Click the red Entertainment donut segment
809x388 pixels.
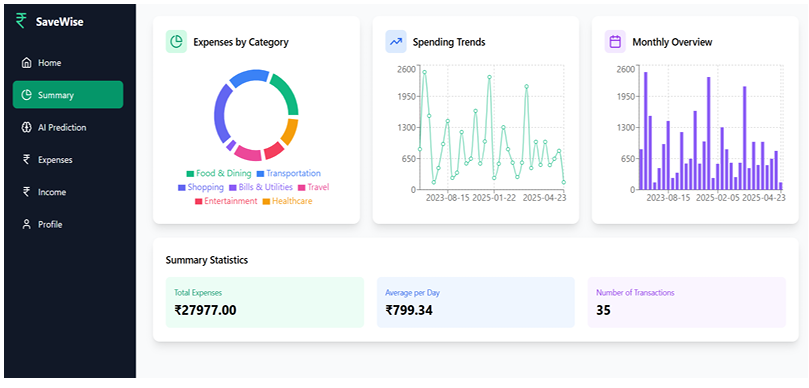tap(273, 151)
